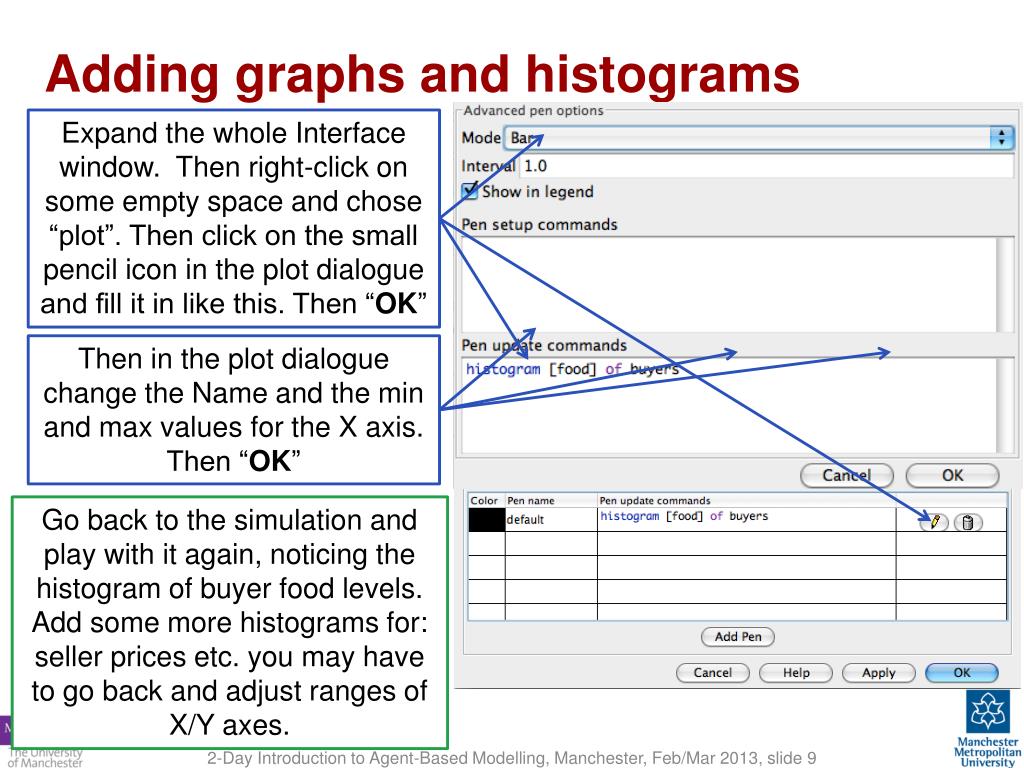This screenshot has height=768, width=1024.
Task: Click the Interval field containing 1.0
Action: 767,166
